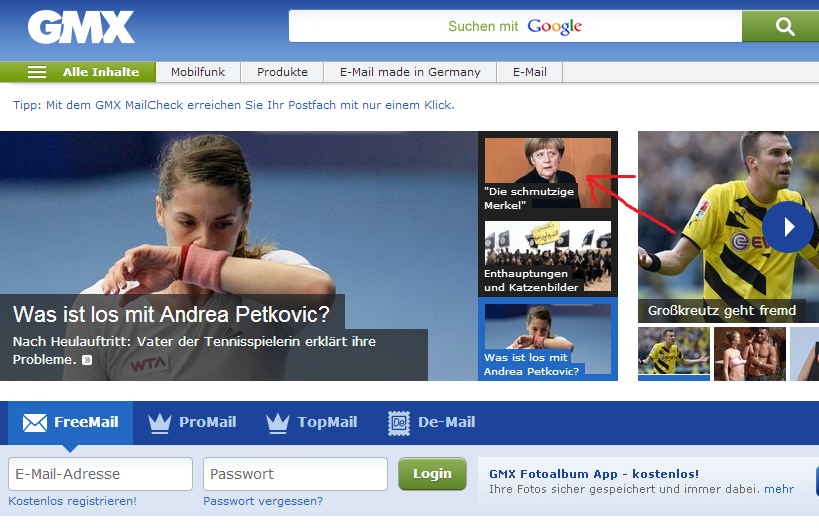Click the 'Nach Heulauftritt' subheadline text
Image resolution: width=819 pixels, height=528 pixels.
click(194, 350)
